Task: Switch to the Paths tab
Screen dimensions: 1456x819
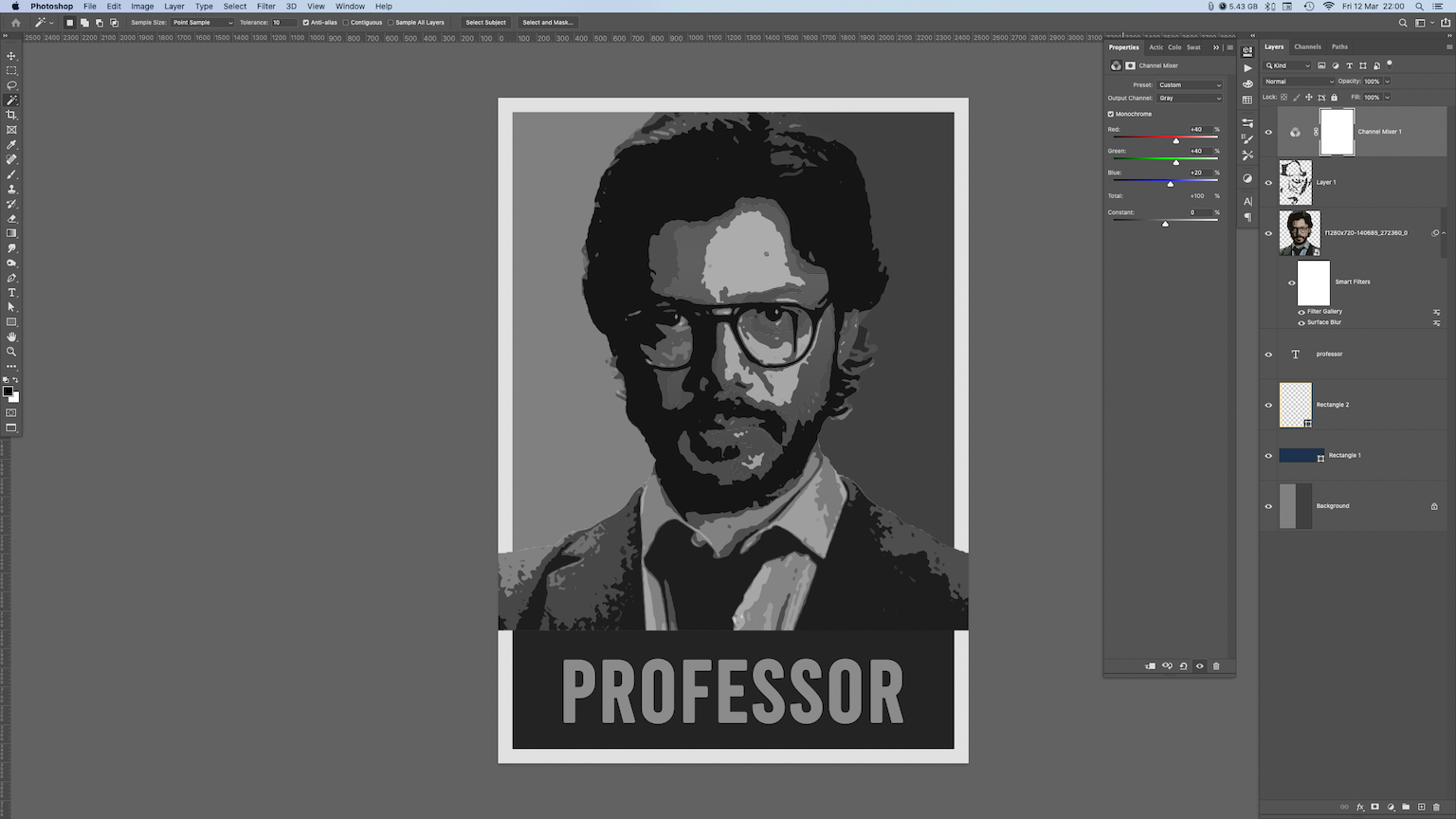Action: [1339, 46]
